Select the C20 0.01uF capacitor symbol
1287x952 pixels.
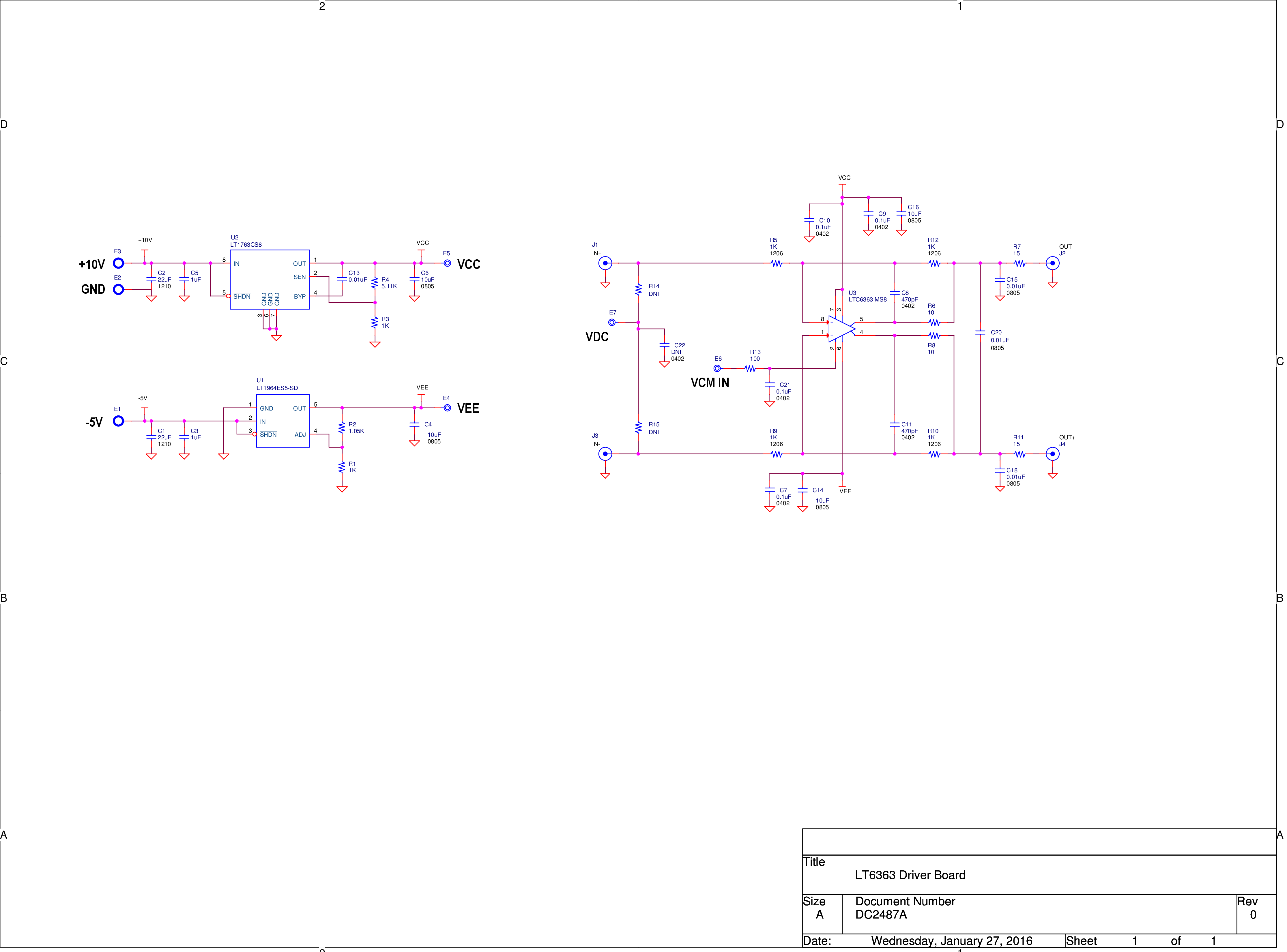980,333
